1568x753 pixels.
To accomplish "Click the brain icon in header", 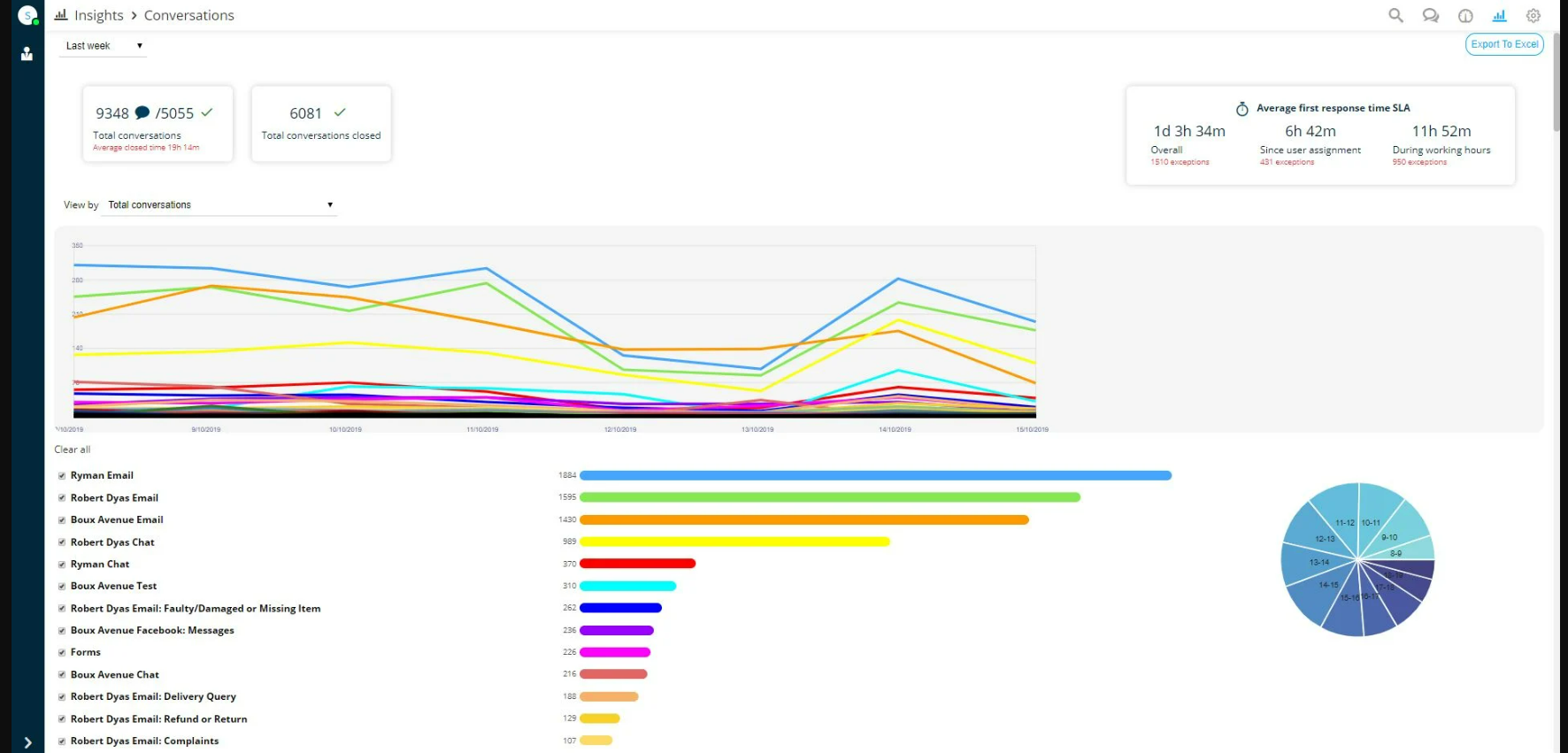I will (1465, 16).
